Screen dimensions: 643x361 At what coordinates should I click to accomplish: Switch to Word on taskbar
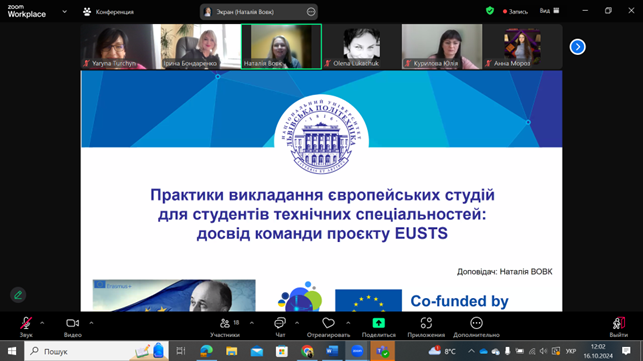pos(332,351)
